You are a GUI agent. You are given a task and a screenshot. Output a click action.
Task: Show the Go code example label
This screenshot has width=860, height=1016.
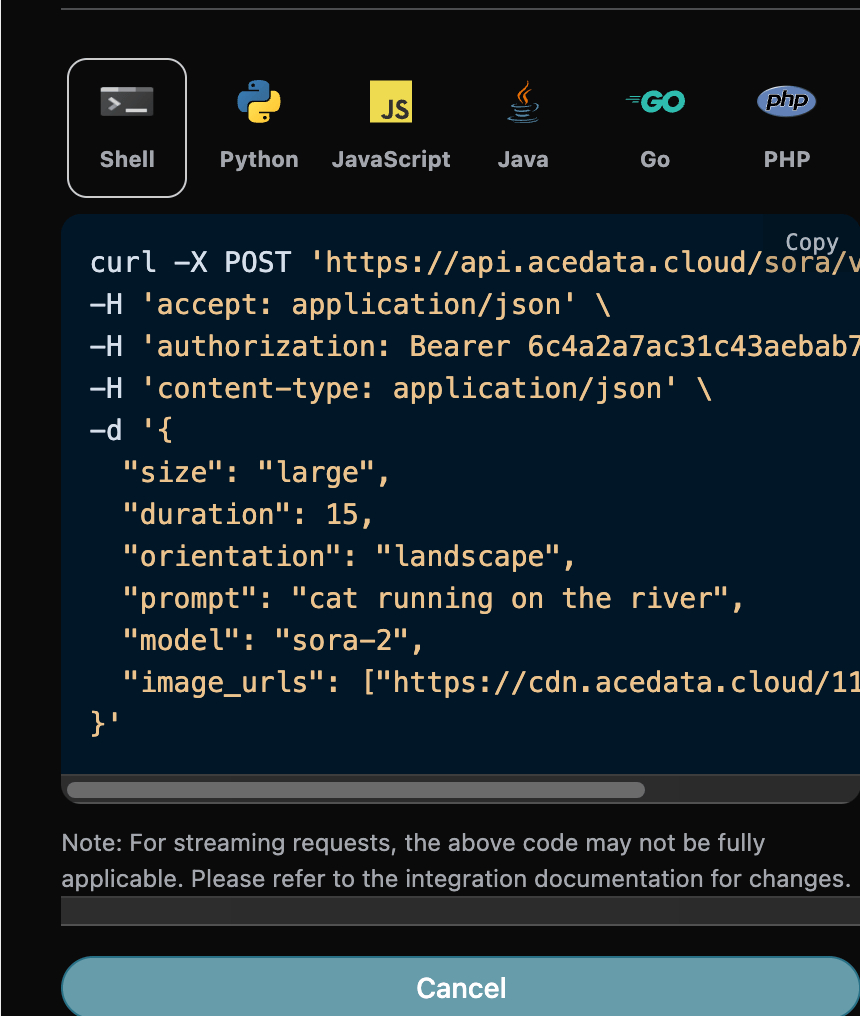655,159
